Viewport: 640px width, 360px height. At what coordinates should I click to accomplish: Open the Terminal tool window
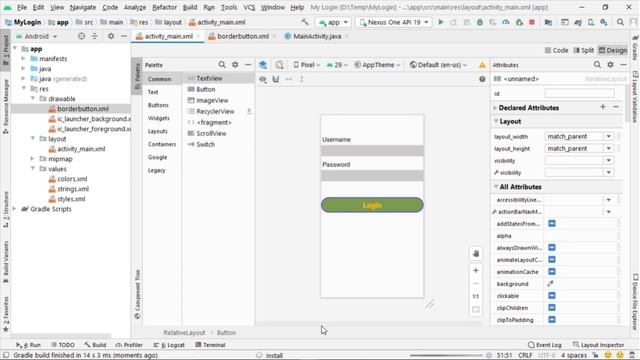tap(210, 345)
